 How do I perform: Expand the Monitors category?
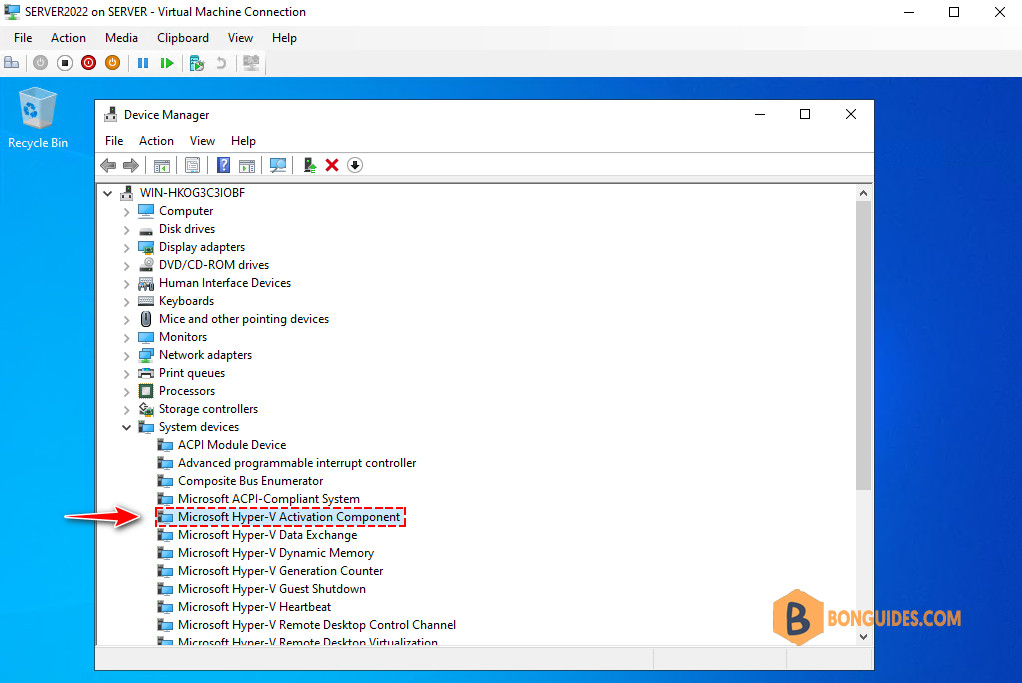(x=126, y=337)
